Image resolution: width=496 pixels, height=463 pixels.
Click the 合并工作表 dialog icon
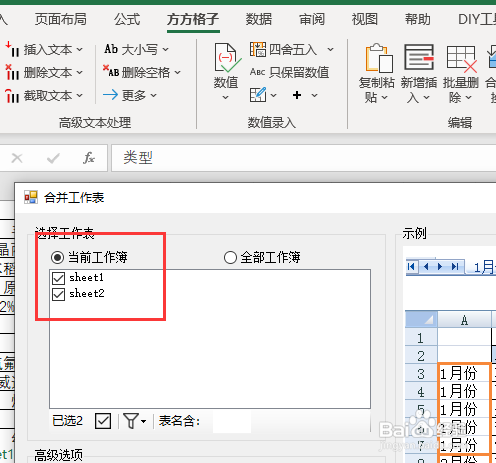point(31,197)
